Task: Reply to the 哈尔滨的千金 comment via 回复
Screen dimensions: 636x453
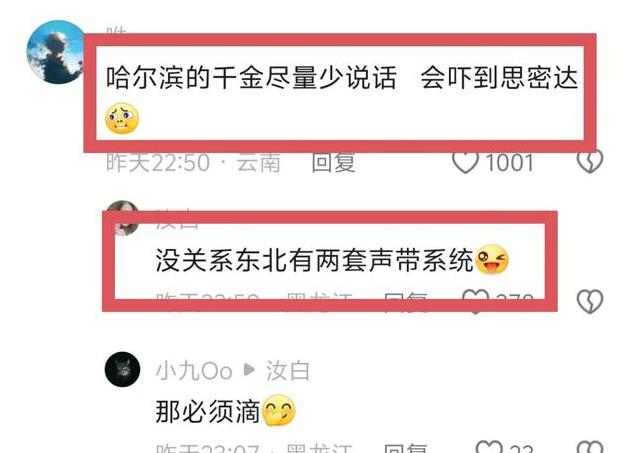Action: (333, 163)
